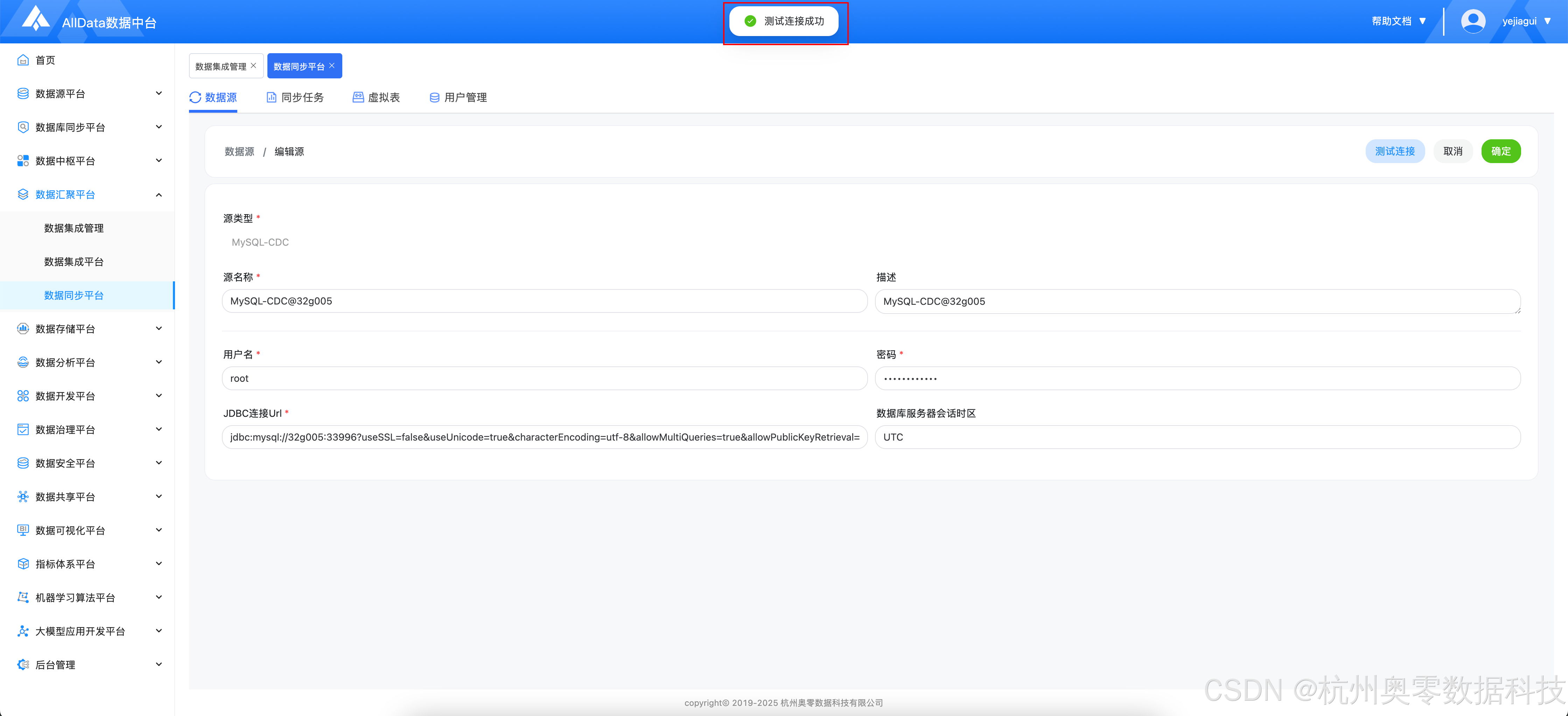The image size is (1568, 716).
Task: Click the 数据存储平台 sidebar icon
Action: pos(23,329)
